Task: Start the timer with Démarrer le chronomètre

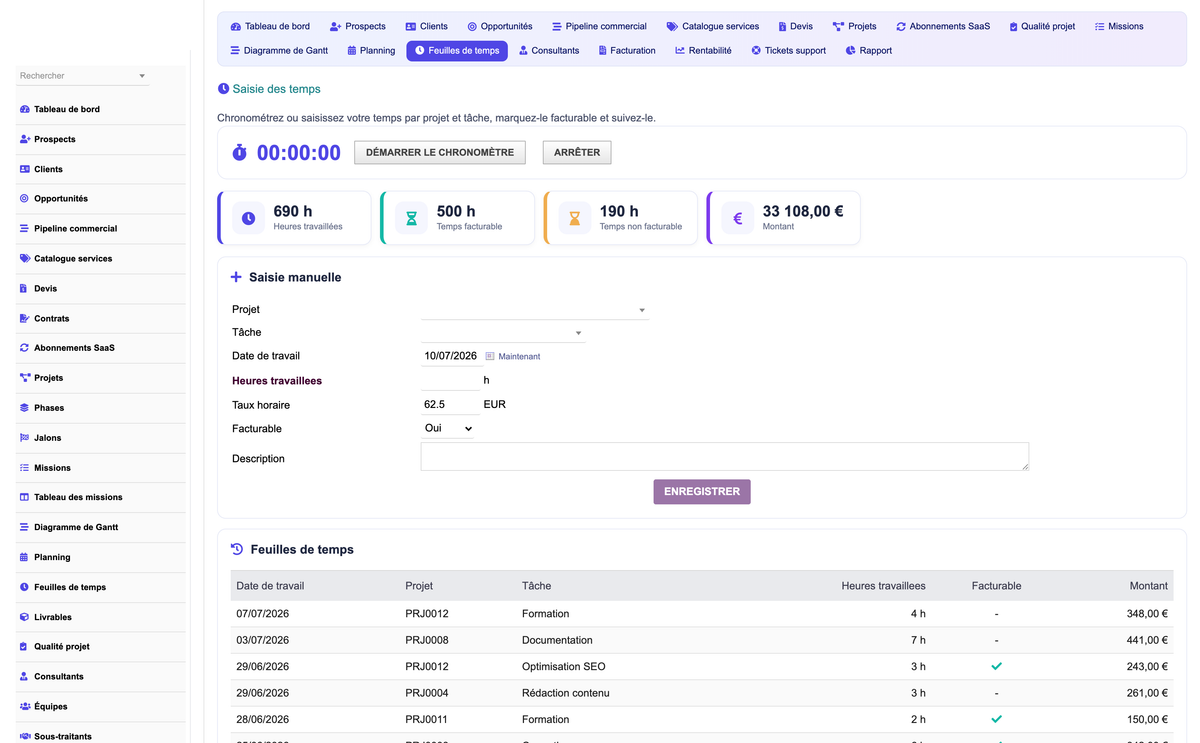Action: tap(440, 153)
